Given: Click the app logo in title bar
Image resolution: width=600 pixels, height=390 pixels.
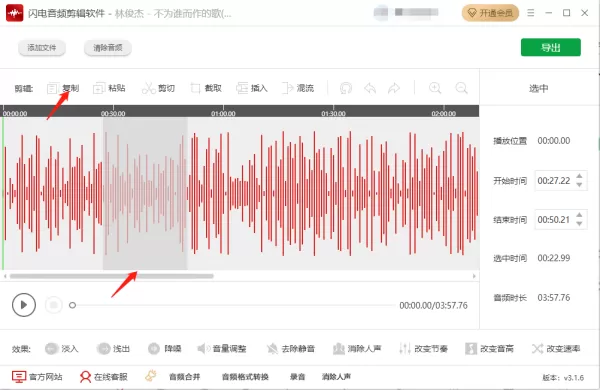Looking at the screenshot, I should point(15,13).
